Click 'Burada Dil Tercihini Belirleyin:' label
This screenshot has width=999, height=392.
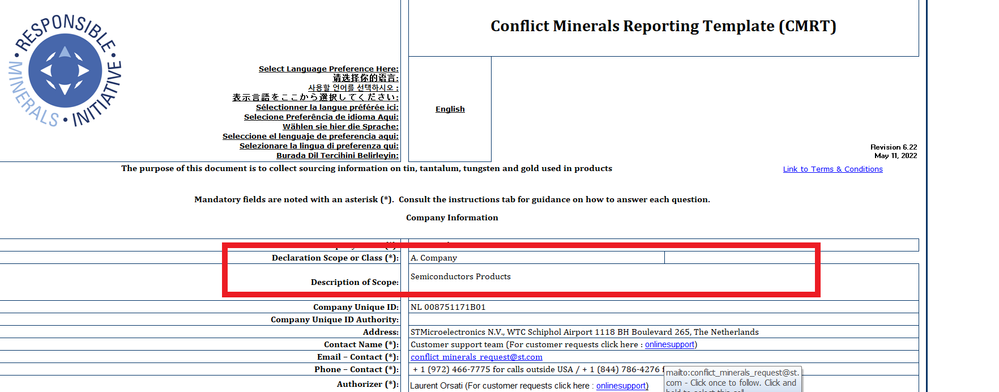338,155
